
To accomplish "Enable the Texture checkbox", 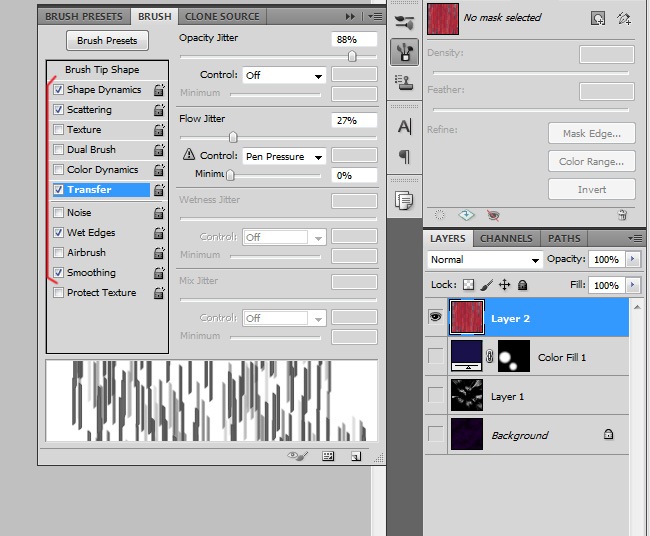I will 58,130.
